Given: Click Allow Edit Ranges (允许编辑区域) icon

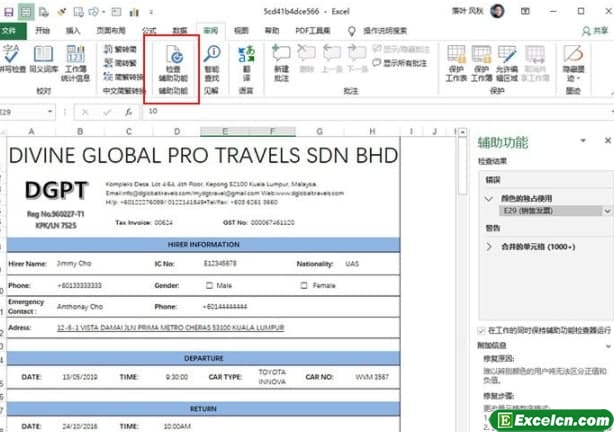Looking at the screenshot, I should click(x=507, y=63).
